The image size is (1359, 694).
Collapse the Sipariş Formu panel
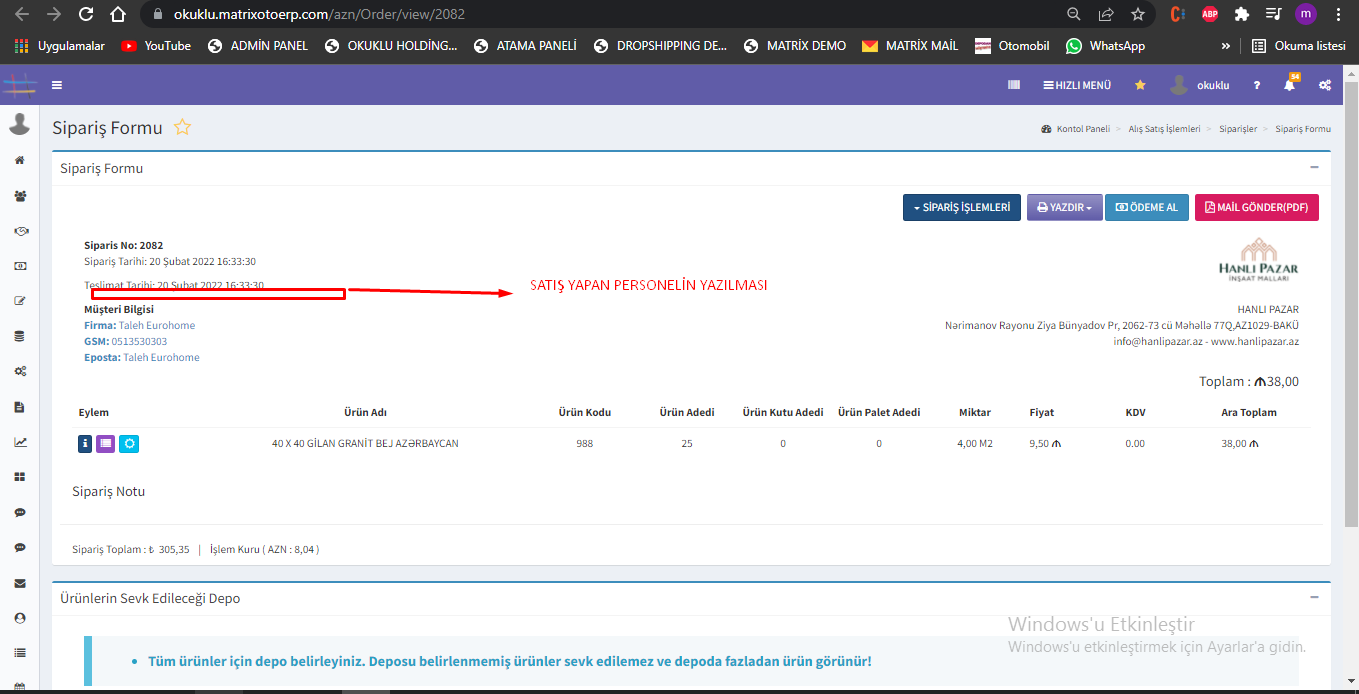(x=1314, y=168)
